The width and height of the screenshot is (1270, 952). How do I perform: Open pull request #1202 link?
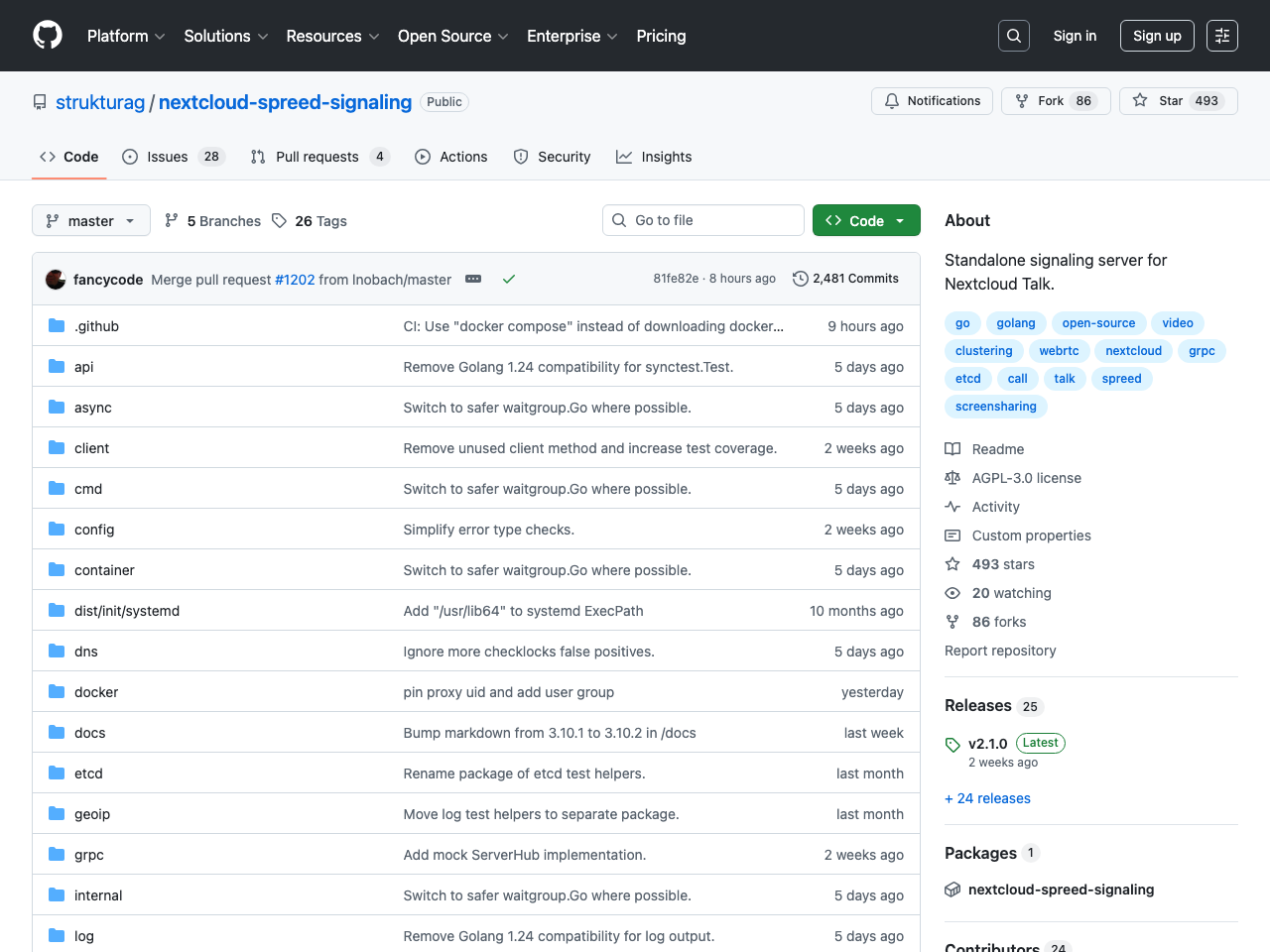tap(295, 280)
